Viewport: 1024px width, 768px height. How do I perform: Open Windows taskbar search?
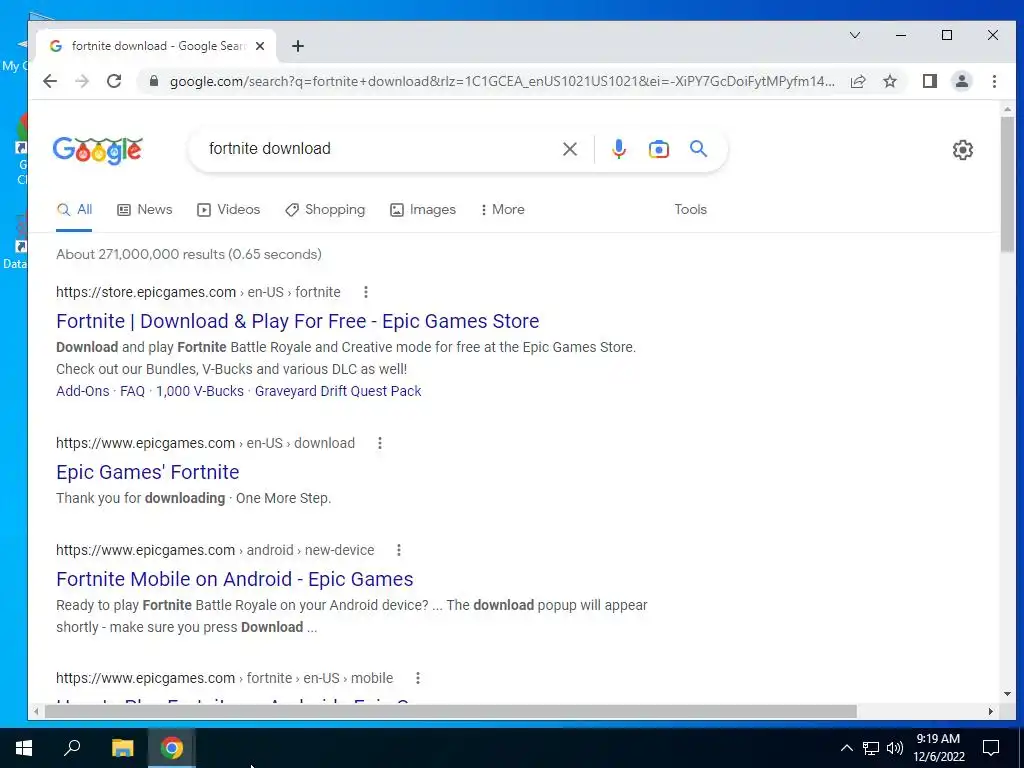(72, 748)
